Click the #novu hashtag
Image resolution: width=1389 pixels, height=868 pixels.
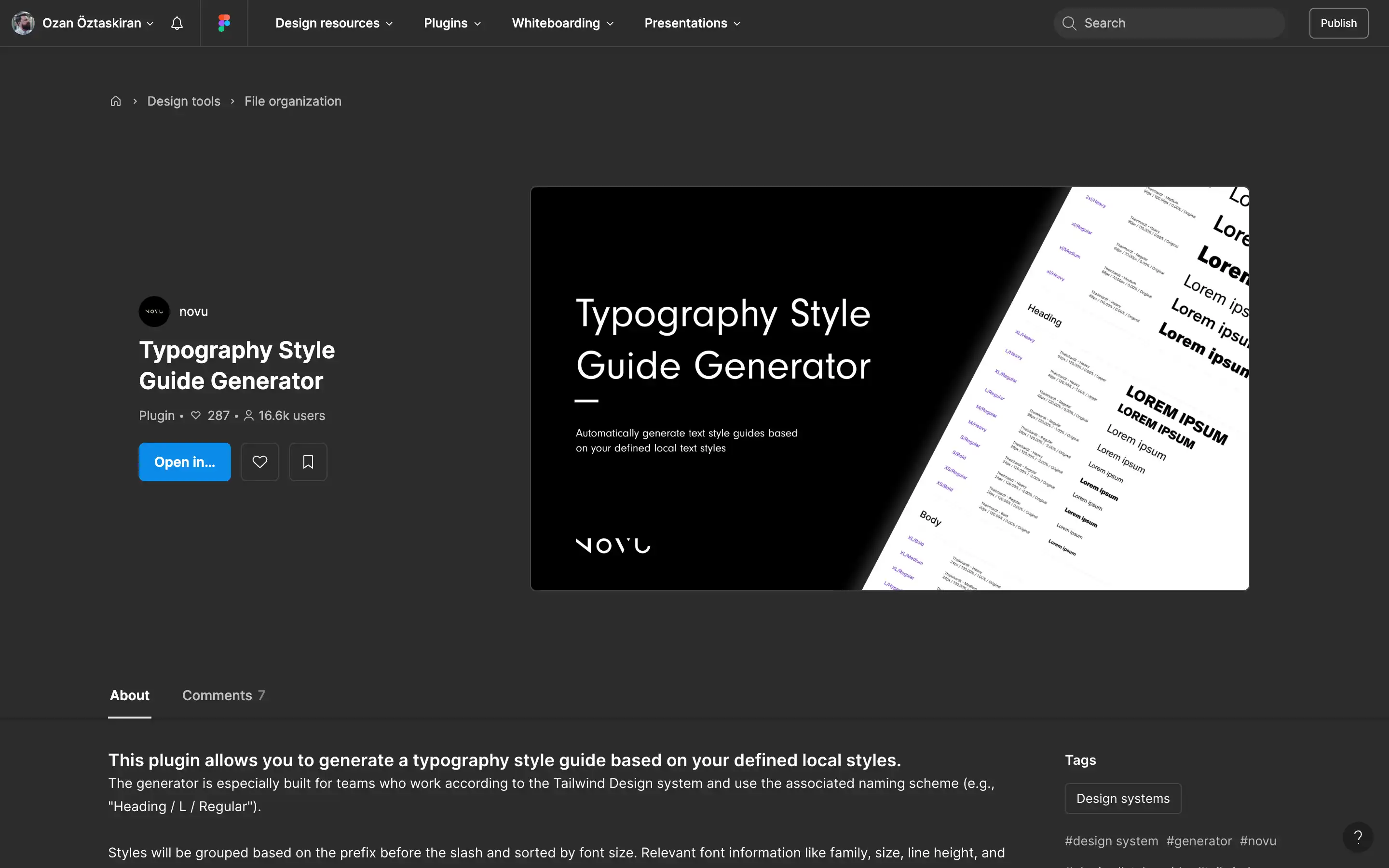pos(1257,841)
